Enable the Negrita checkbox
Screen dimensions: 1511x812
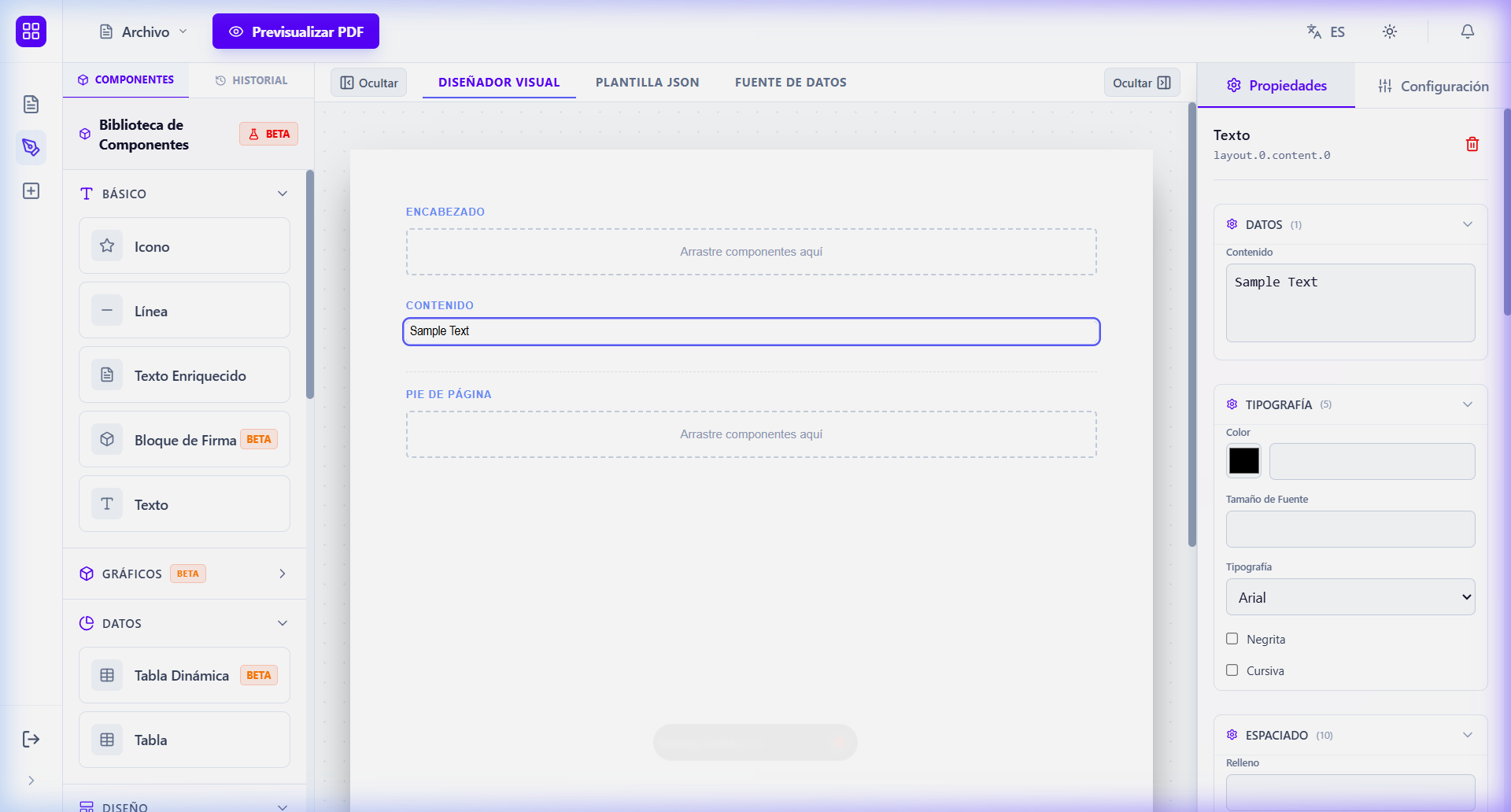(1232, 639)
